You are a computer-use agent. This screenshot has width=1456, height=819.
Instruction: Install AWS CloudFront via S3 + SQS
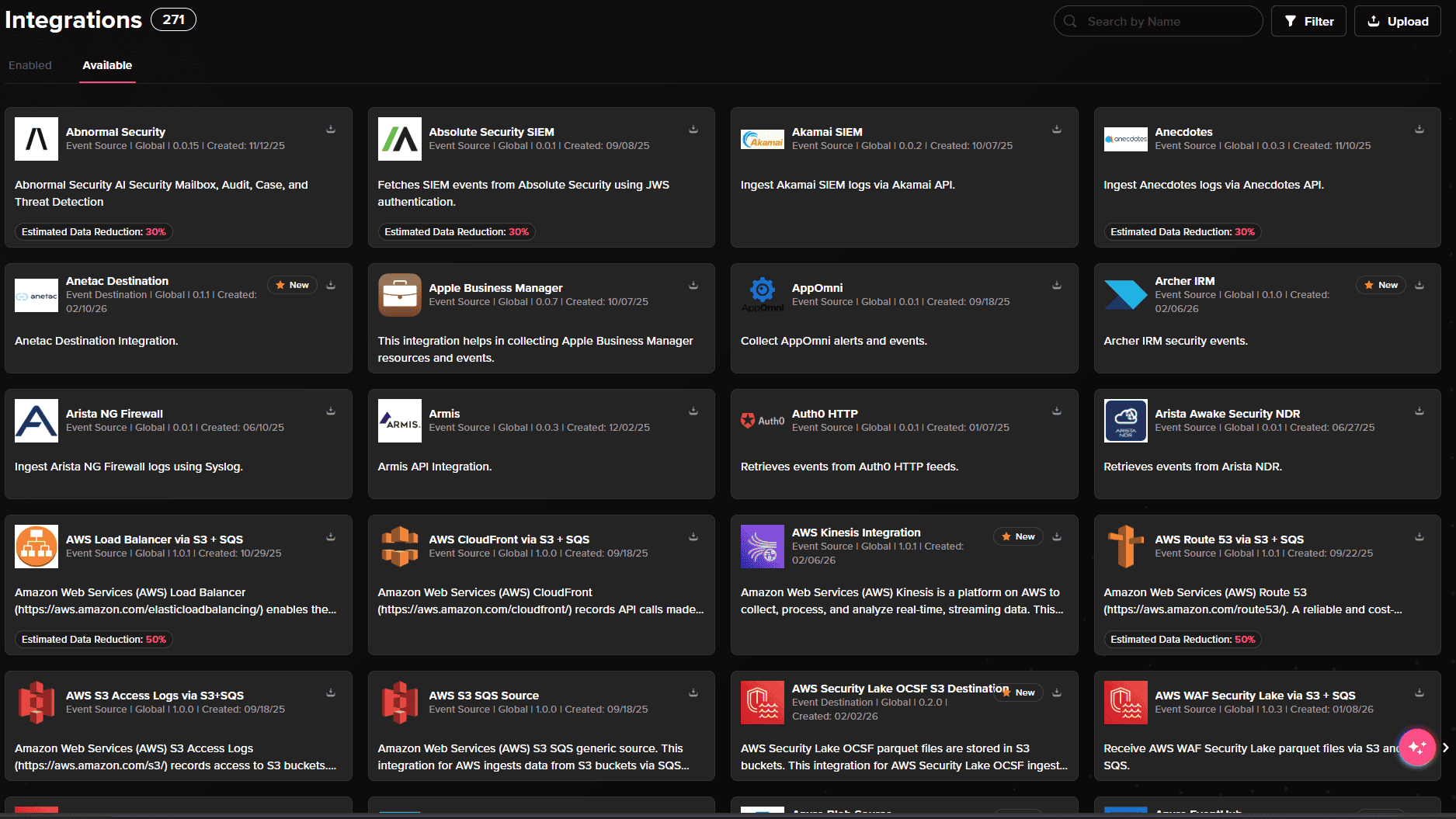coord(693,537)
